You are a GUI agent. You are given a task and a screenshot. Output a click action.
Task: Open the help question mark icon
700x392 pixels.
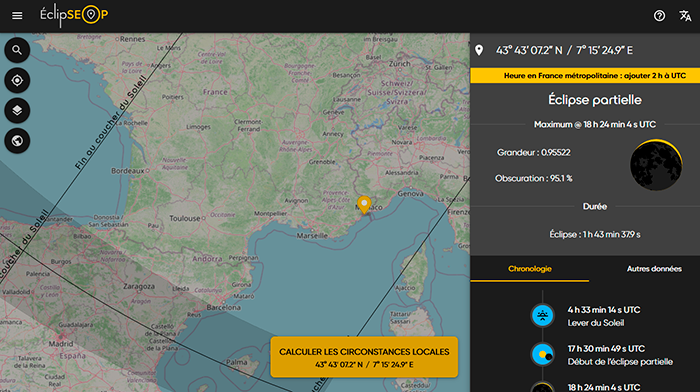[659, 16]
